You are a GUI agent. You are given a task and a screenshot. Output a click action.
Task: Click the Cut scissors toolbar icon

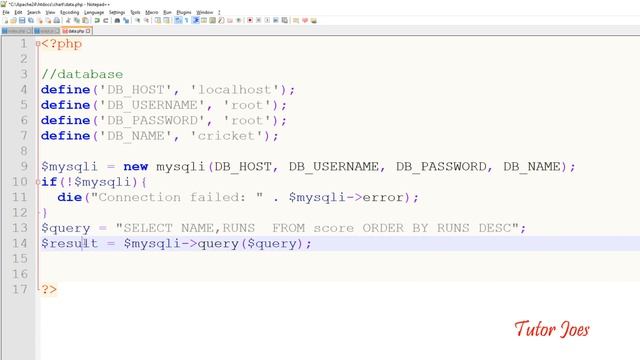pyautogui.click(x=68, y=20)
